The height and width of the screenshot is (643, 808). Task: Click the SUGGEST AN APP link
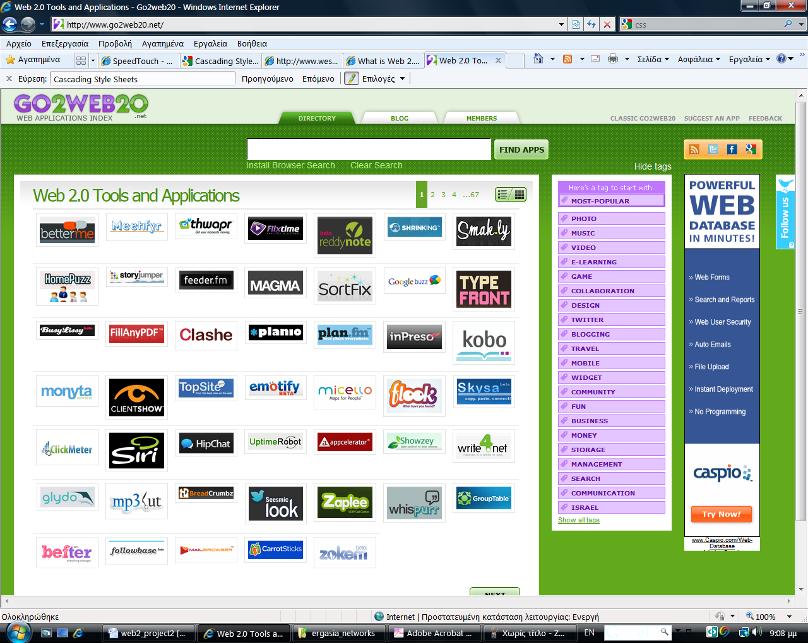tap(712, 118)
